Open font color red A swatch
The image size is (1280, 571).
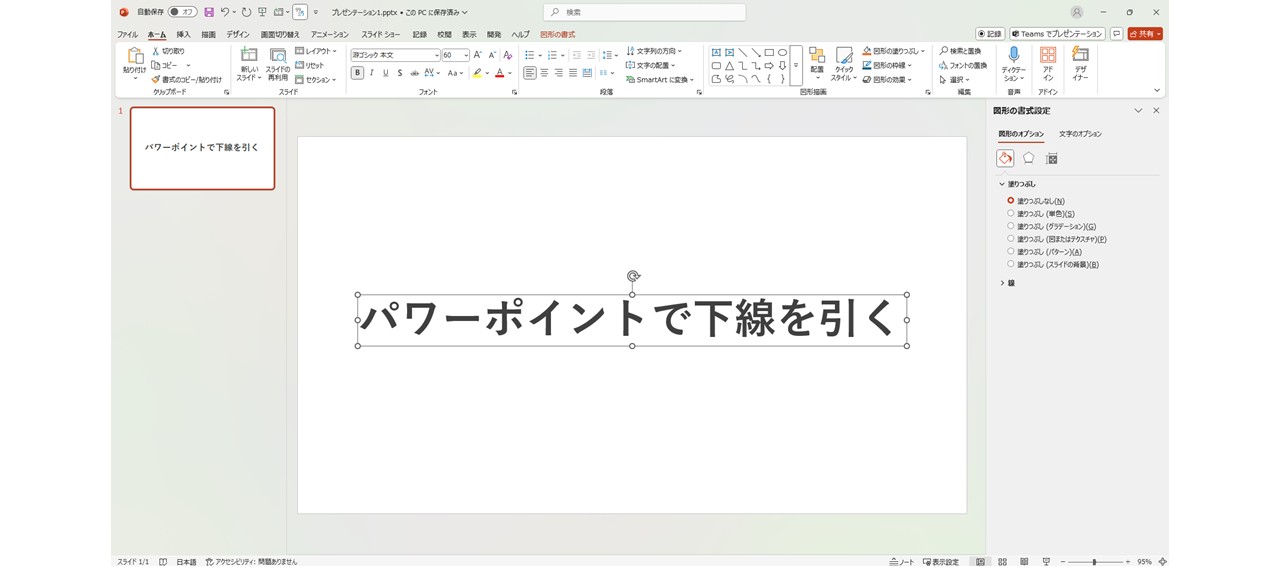point(499,73)
